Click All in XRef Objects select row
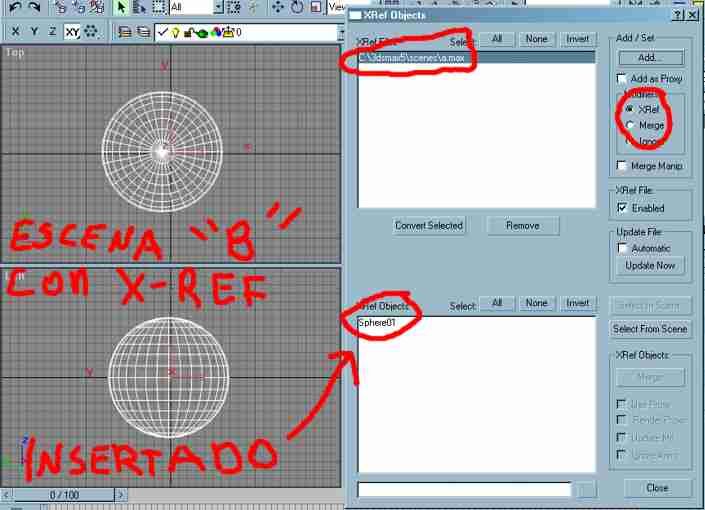This screenshot has height=510, width=705. click(497, 303)
